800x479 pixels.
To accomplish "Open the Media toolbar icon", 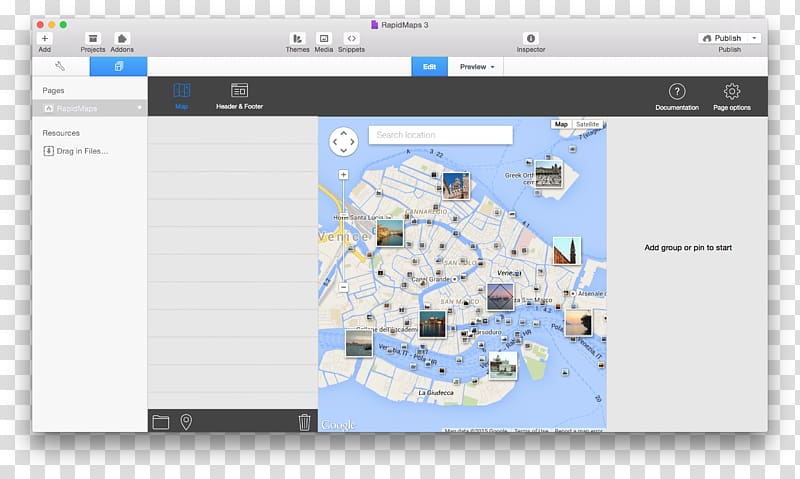I will point(323,38).
